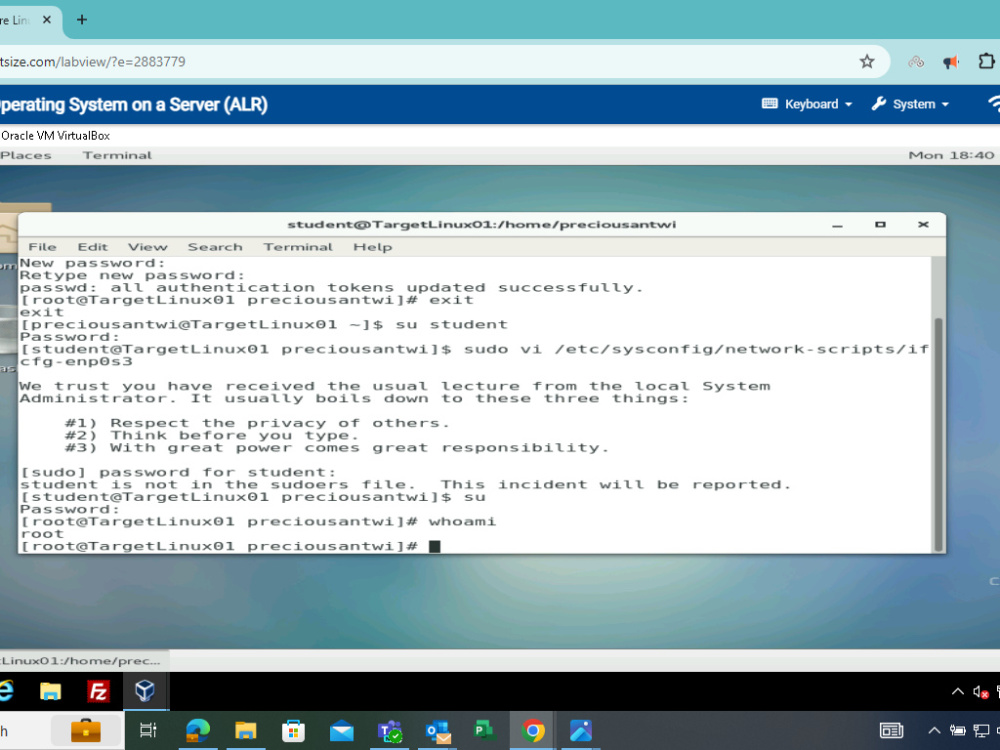Click the terminal entry in bottom window list

click(82, 661)
